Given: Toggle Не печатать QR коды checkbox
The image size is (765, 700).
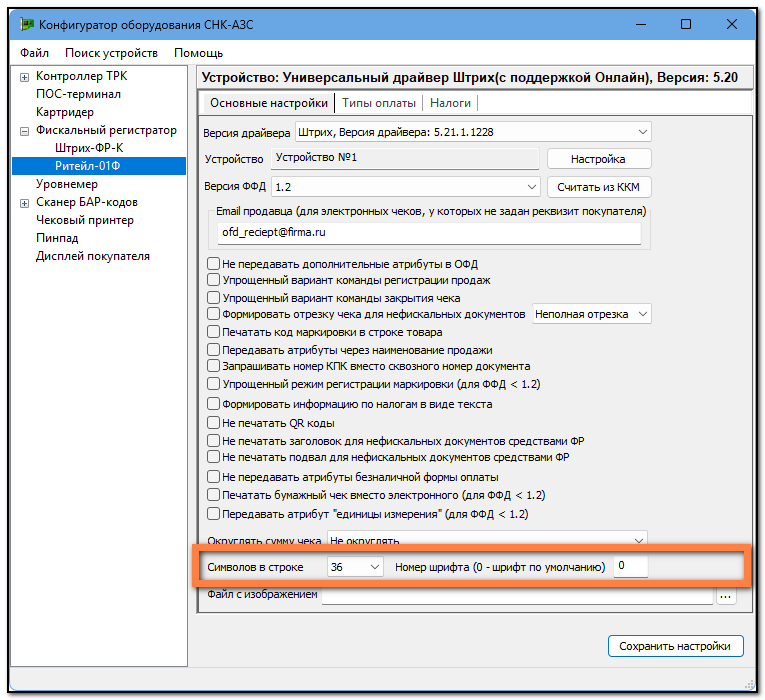Looking at the screenshot, I should (213, 422).
